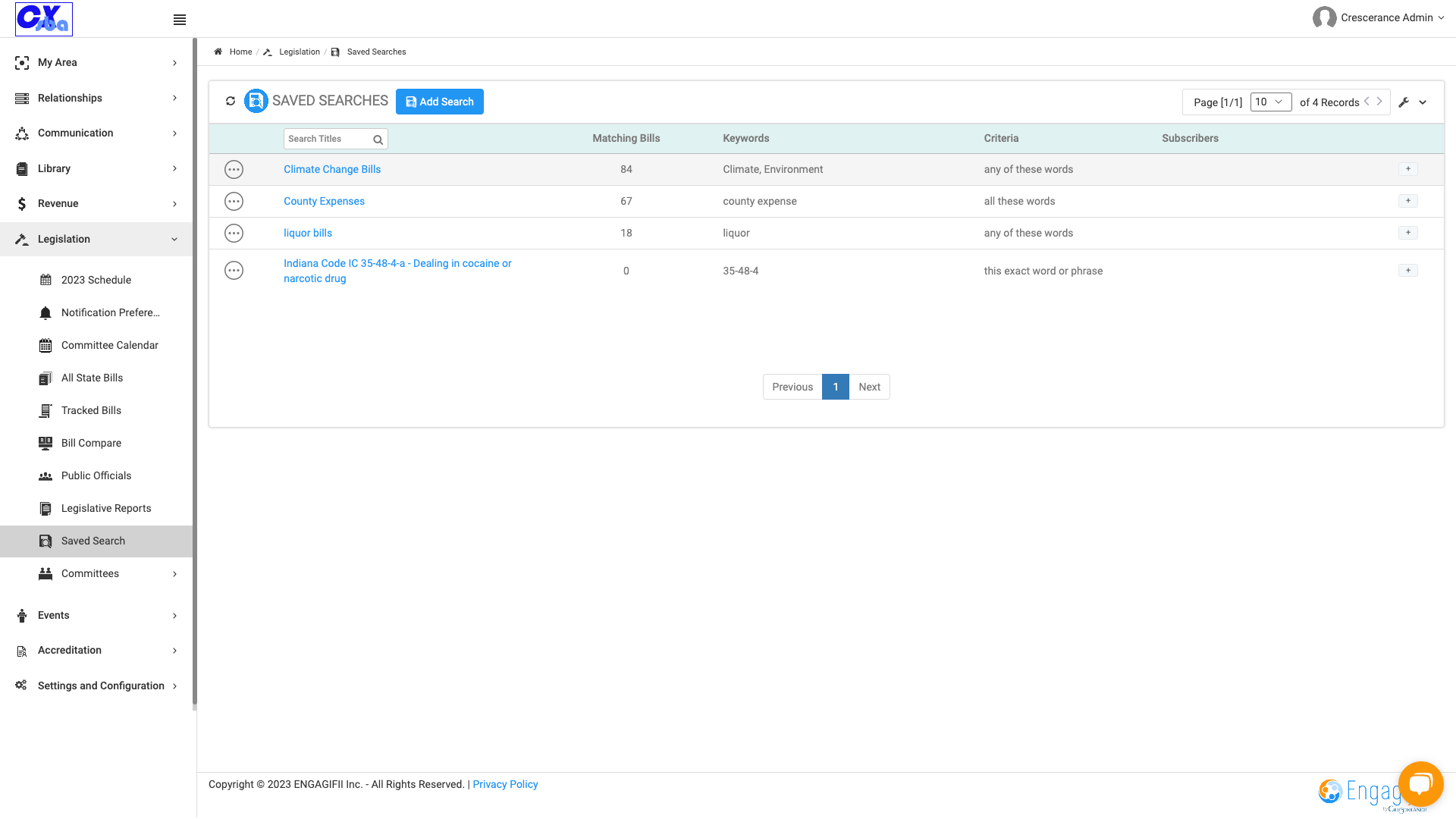Expand the Crescerance Admin user menu
The height and width of the screenshot is (819, 1456).
coord(1392,17)
